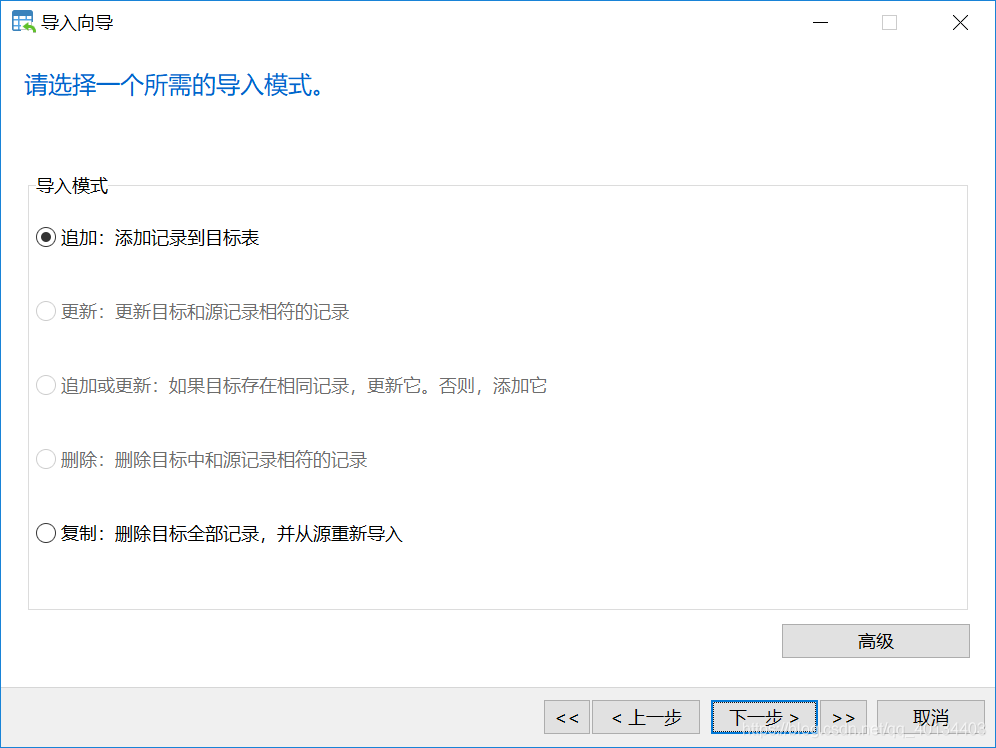This screenshot has height=748, width=996.
Task: Click the heading 请选择一个所需的导入模式
Action: 174,85
